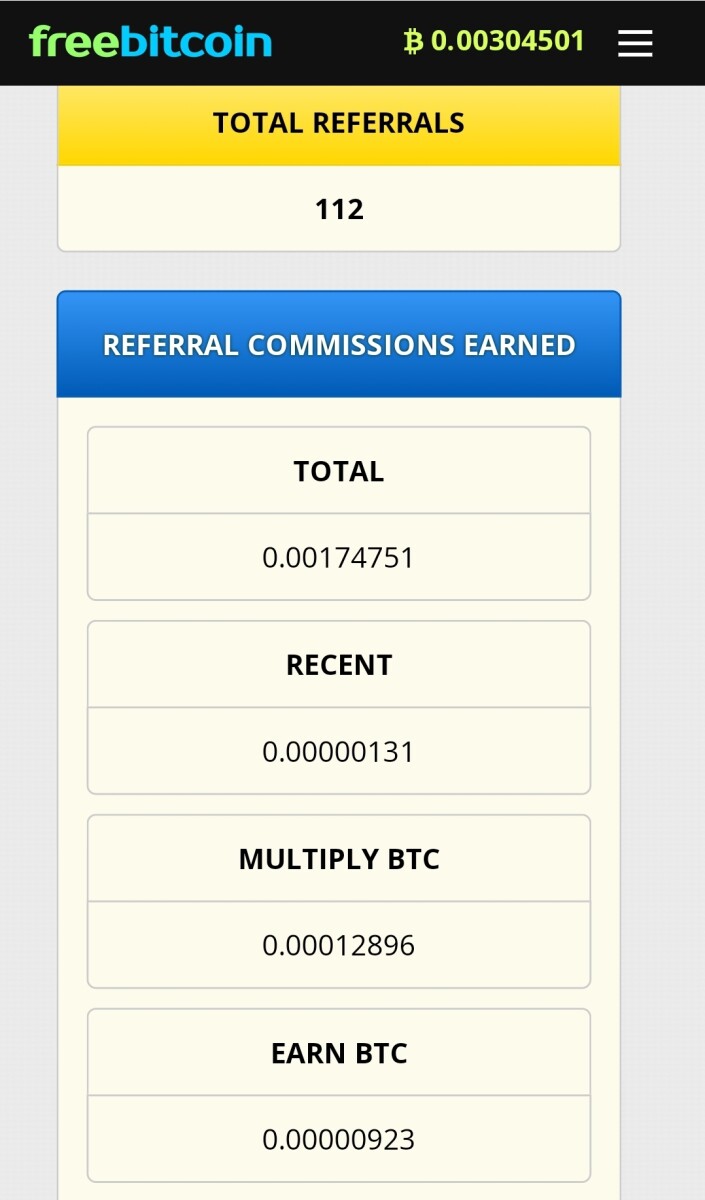
Task: Click the gray page margin right of panels
Action: [x=663, y=600]
